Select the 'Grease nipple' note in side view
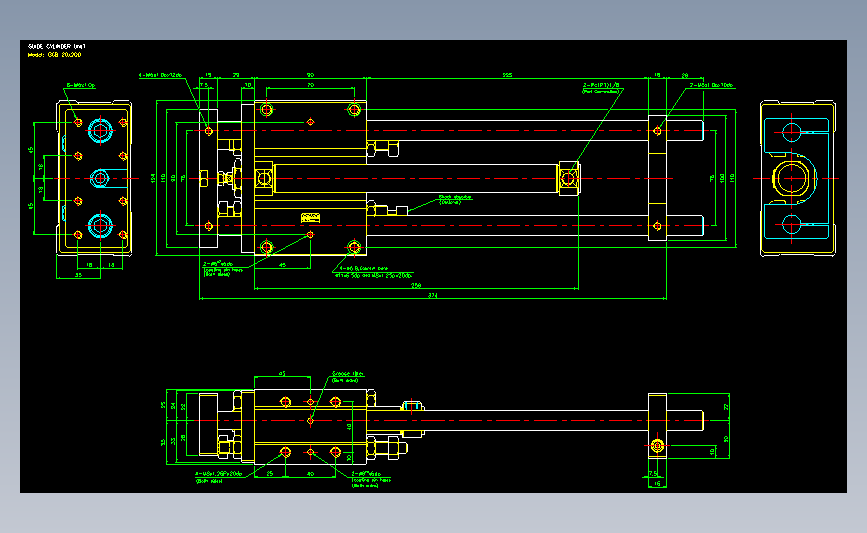The image size is (867, 533). pyautogui.click(x=348, y=377)
